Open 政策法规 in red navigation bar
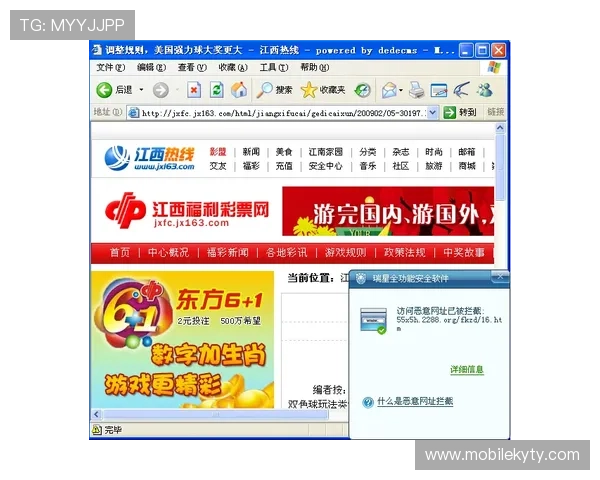The height and width of the screenshot is (480, 600). tap(405, 253)
